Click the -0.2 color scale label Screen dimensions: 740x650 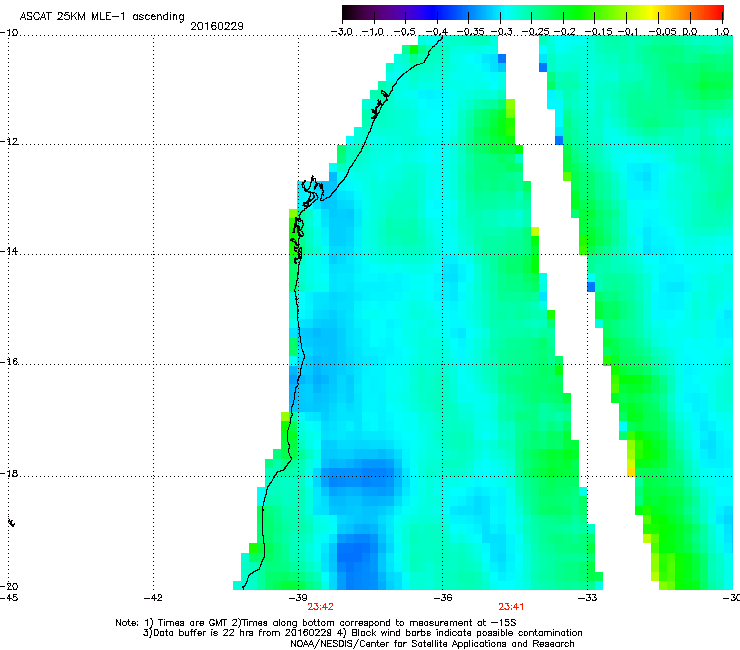[564, 32]
